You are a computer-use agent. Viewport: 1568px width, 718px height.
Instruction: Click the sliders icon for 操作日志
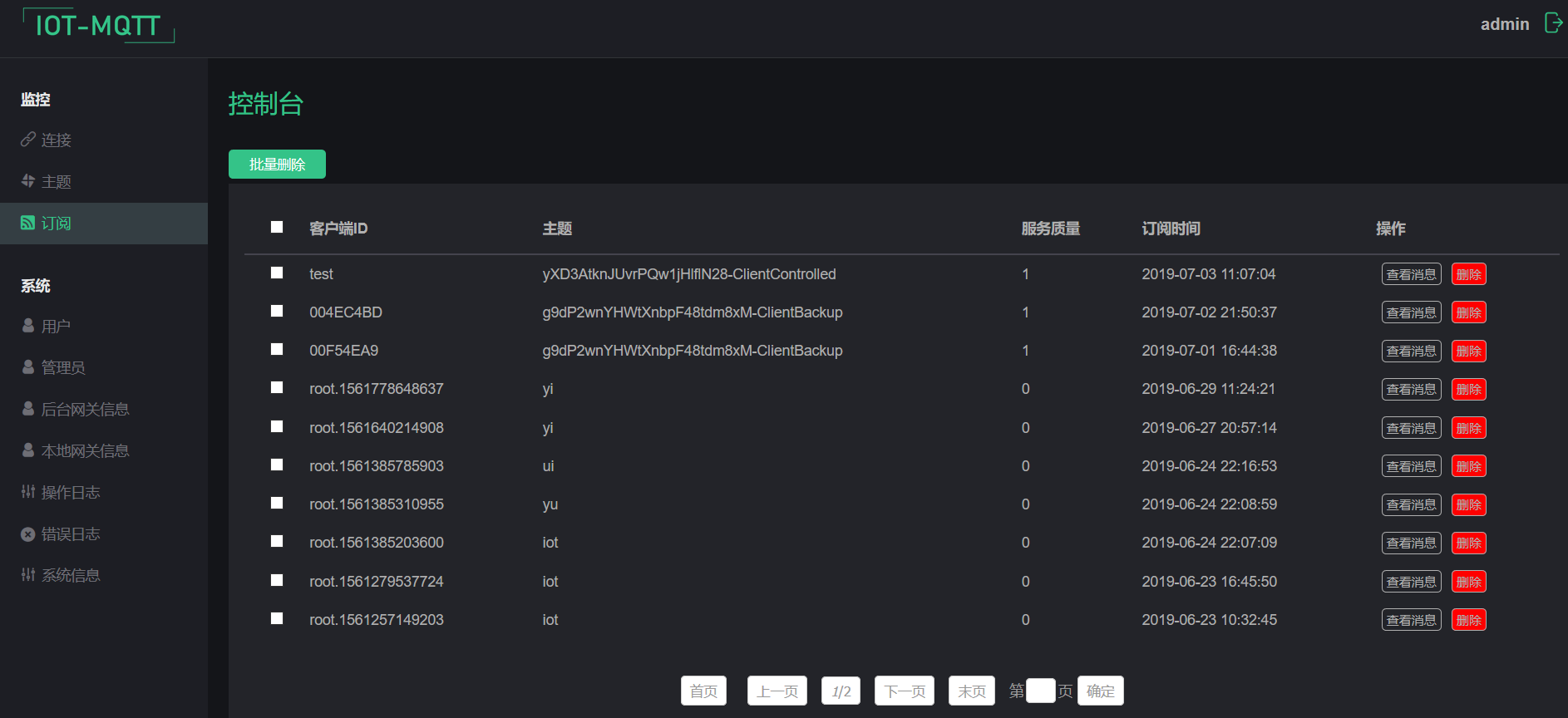28,492
